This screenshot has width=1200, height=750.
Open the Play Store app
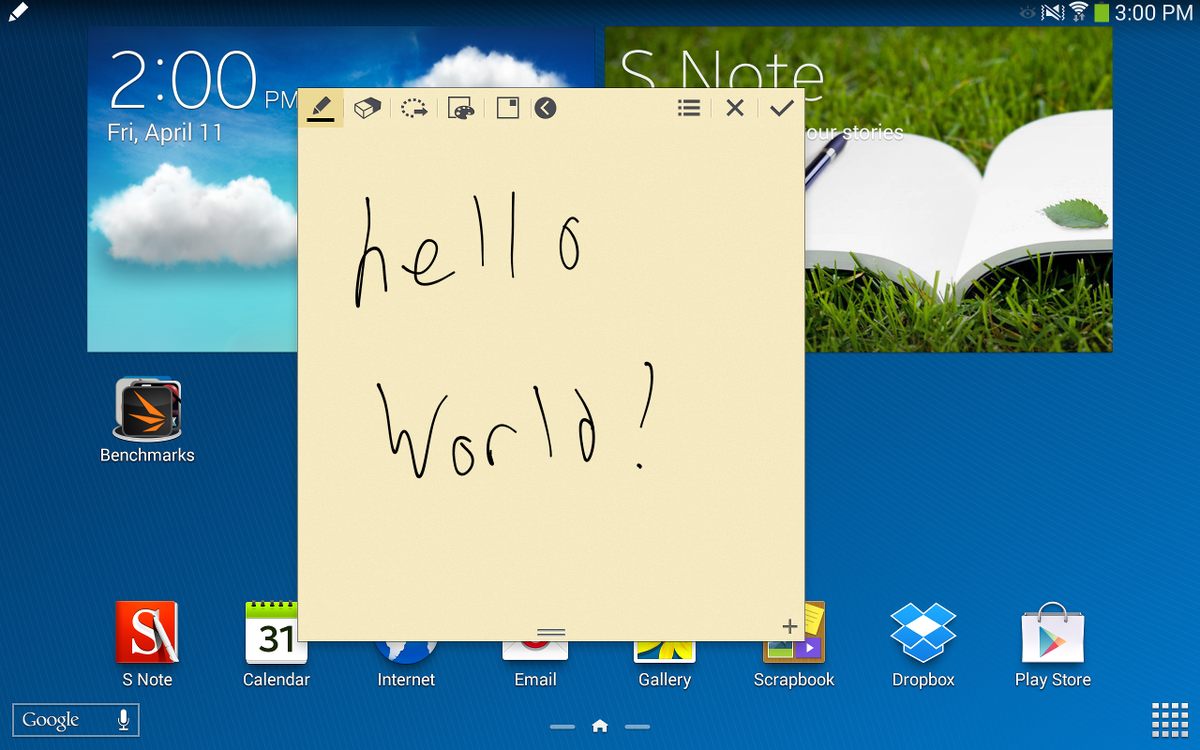(x=1052, y=634)
